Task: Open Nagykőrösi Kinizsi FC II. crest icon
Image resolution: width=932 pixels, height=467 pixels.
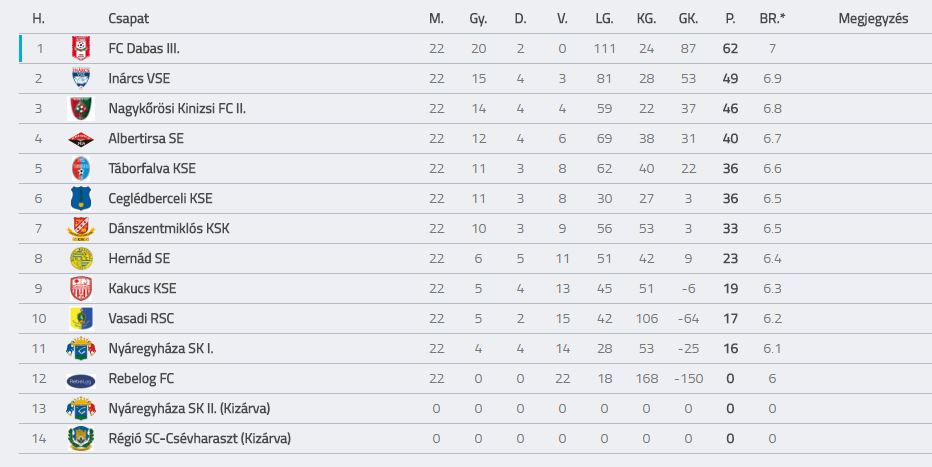Action: point(81,109)
